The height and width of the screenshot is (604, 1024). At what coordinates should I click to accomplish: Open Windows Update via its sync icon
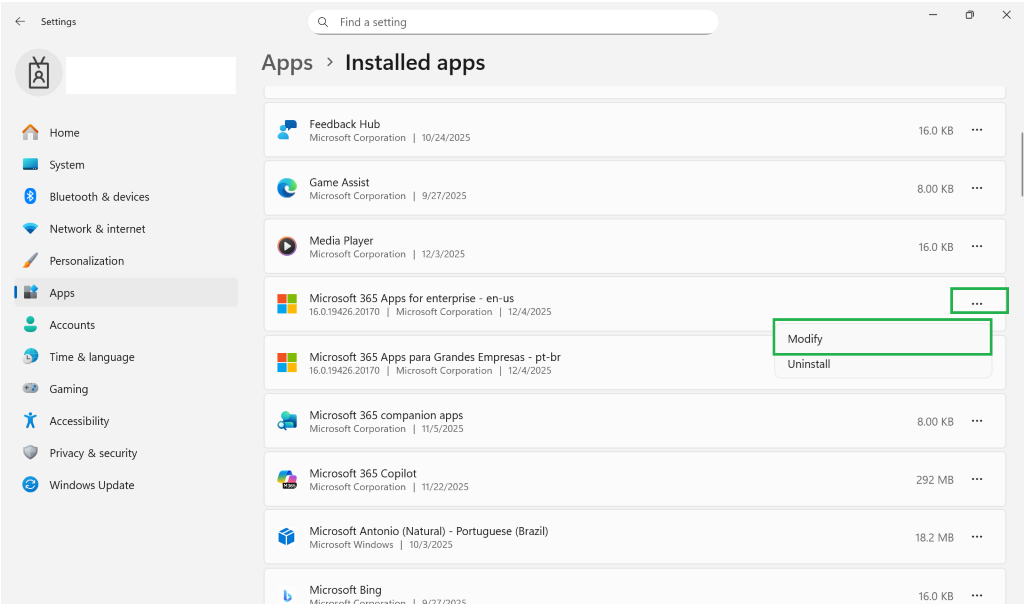pos(30,485)
